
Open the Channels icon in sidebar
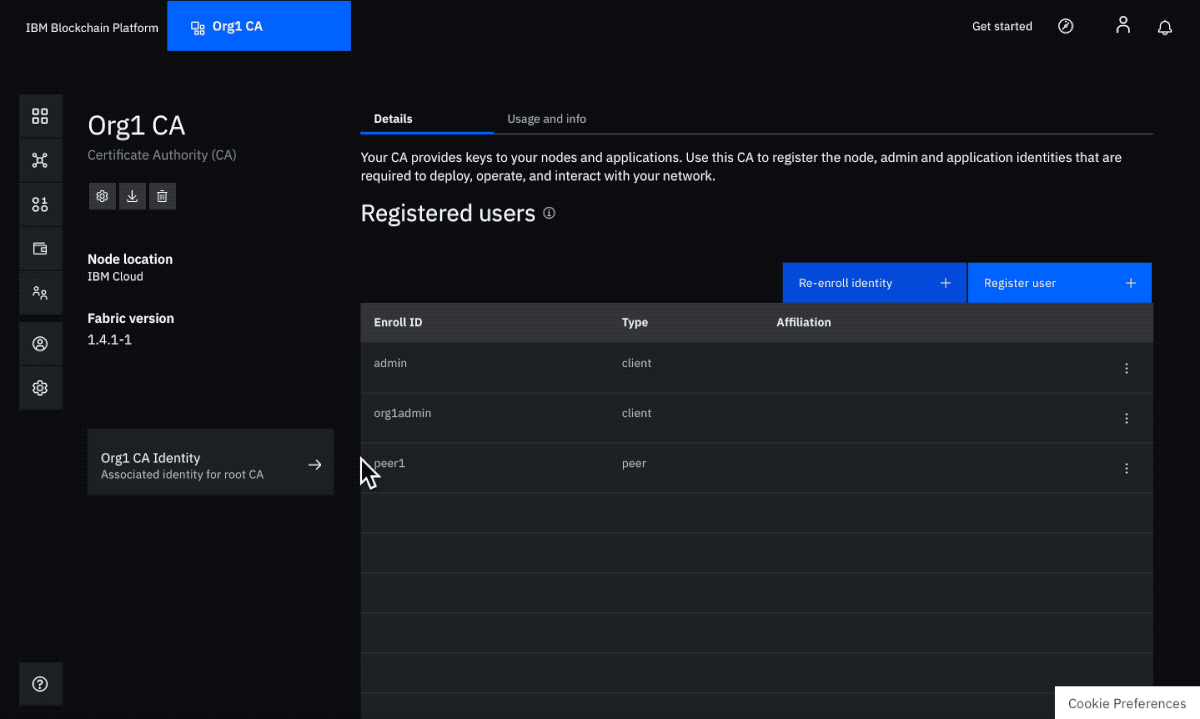40,204
